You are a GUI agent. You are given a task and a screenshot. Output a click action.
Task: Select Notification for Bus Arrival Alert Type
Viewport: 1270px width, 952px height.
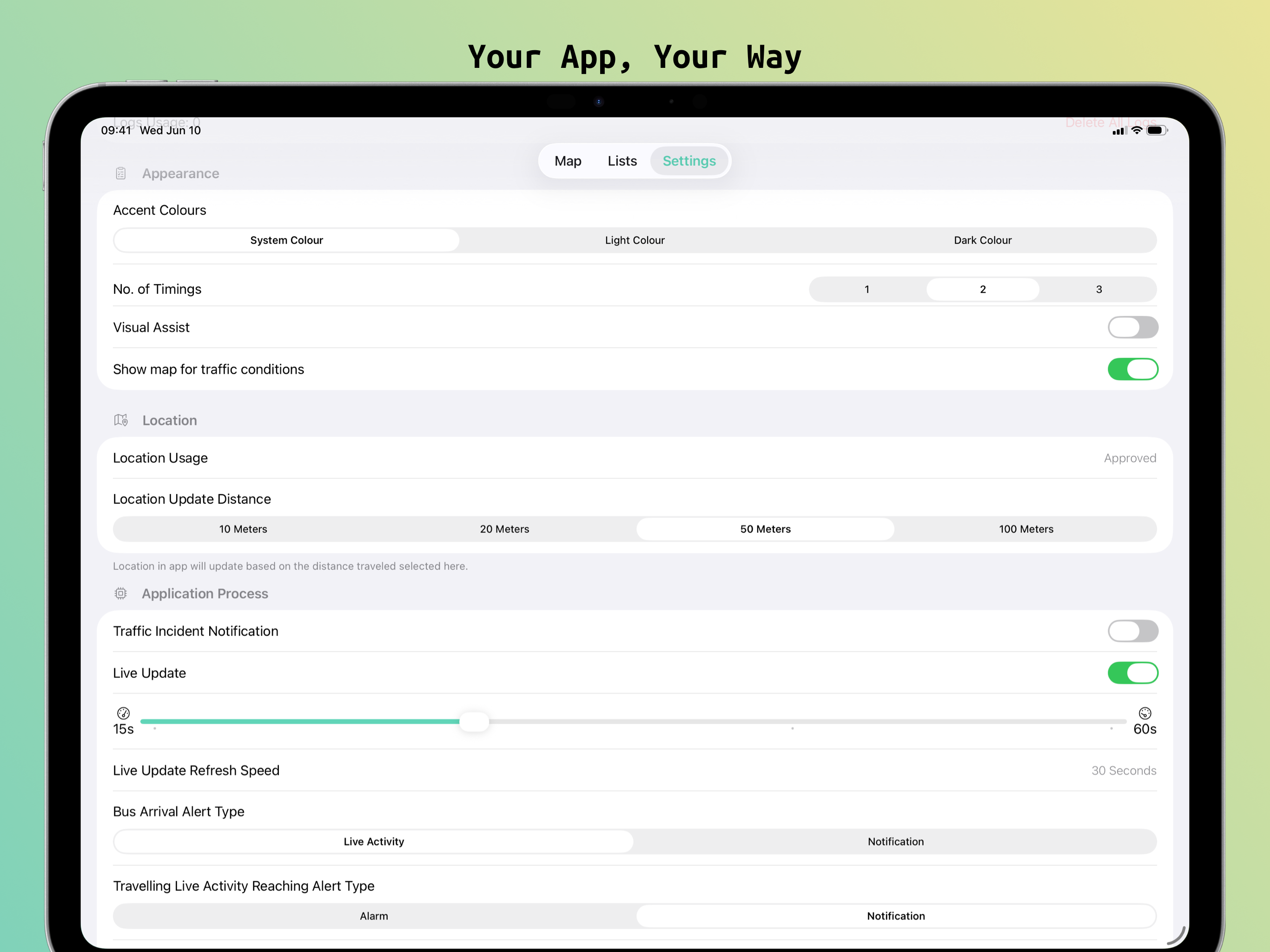pos(896,842)
